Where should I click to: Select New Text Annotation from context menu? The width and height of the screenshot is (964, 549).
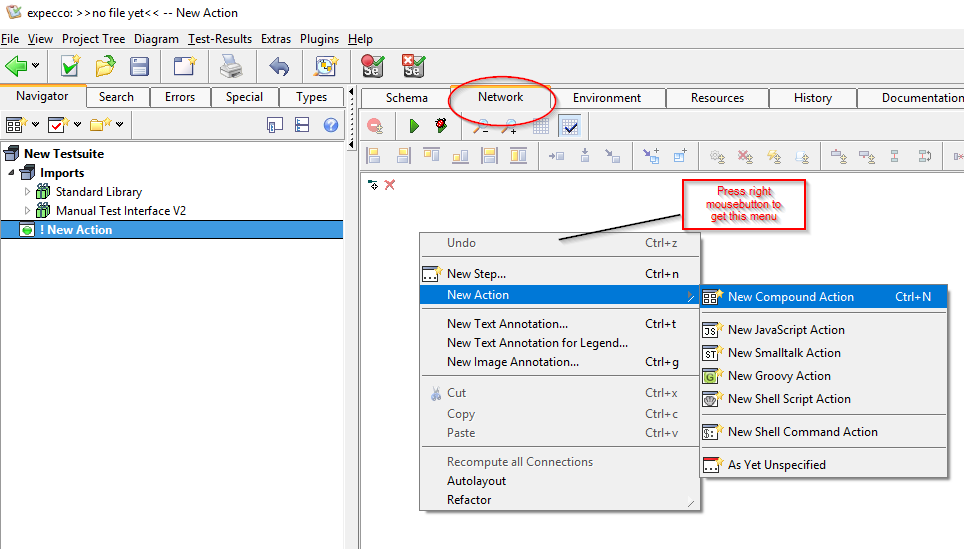pyautogui.click(x=507, y=324)
